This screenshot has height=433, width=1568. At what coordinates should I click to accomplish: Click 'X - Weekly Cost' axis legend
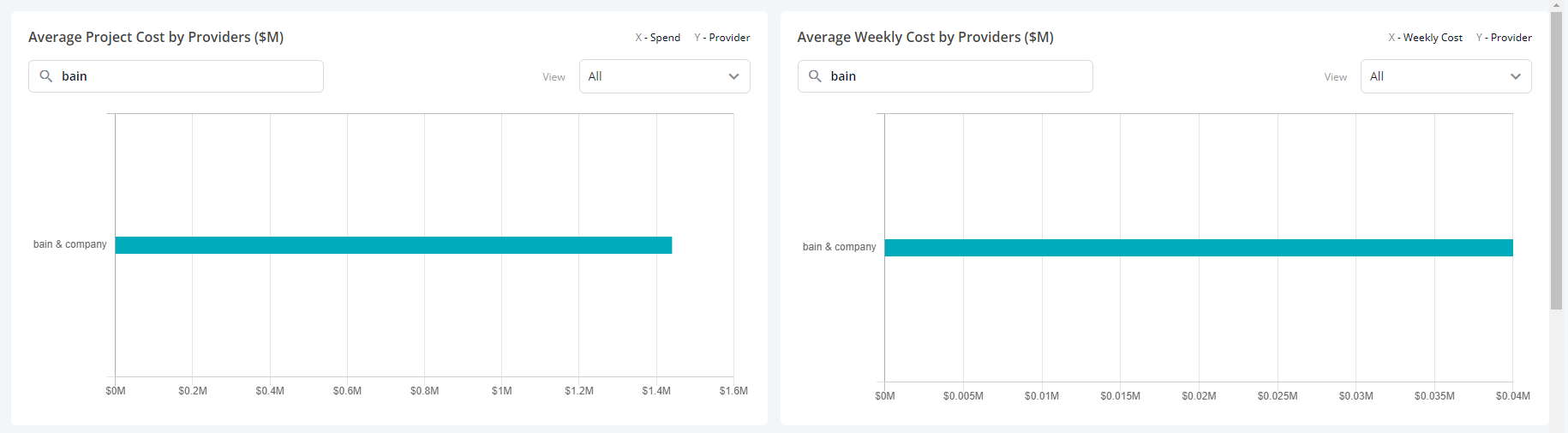pyautogui.click(x=1425, y=38)
